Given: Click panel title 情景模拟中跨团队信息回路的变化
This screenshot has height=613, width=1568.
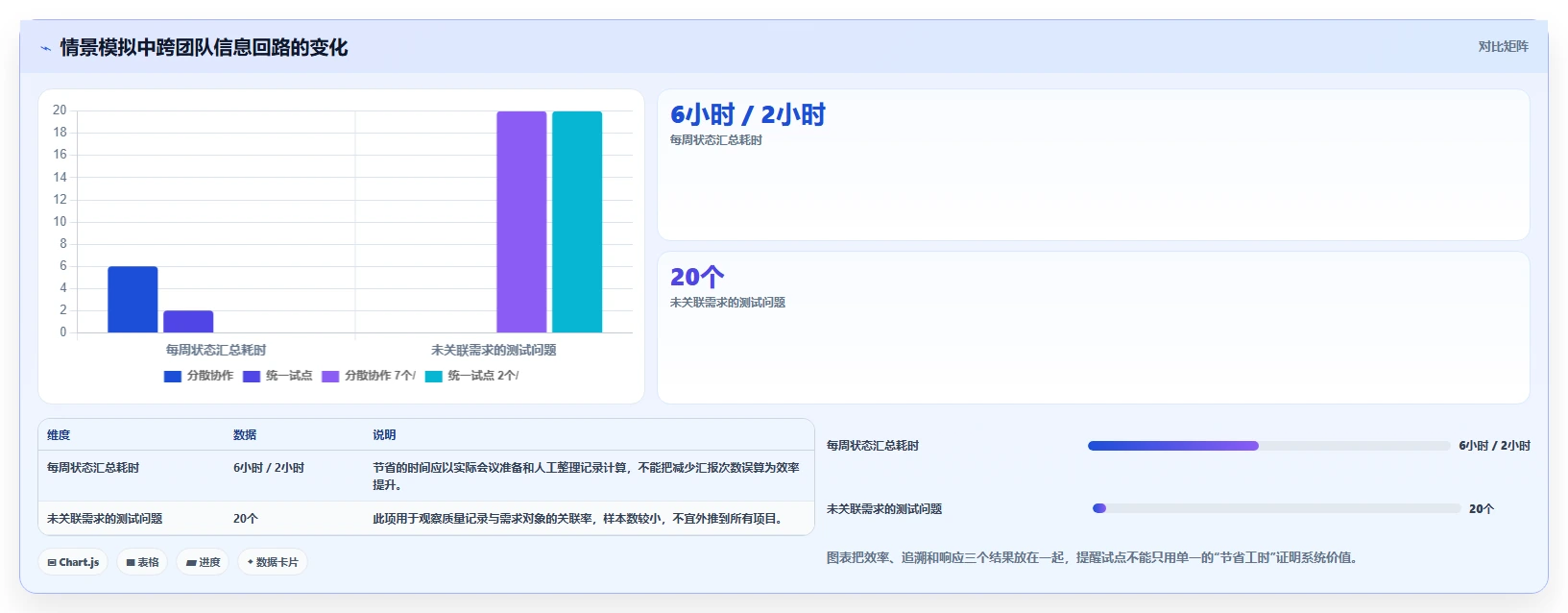Looking at the screenshot, I should pos(204,47).
